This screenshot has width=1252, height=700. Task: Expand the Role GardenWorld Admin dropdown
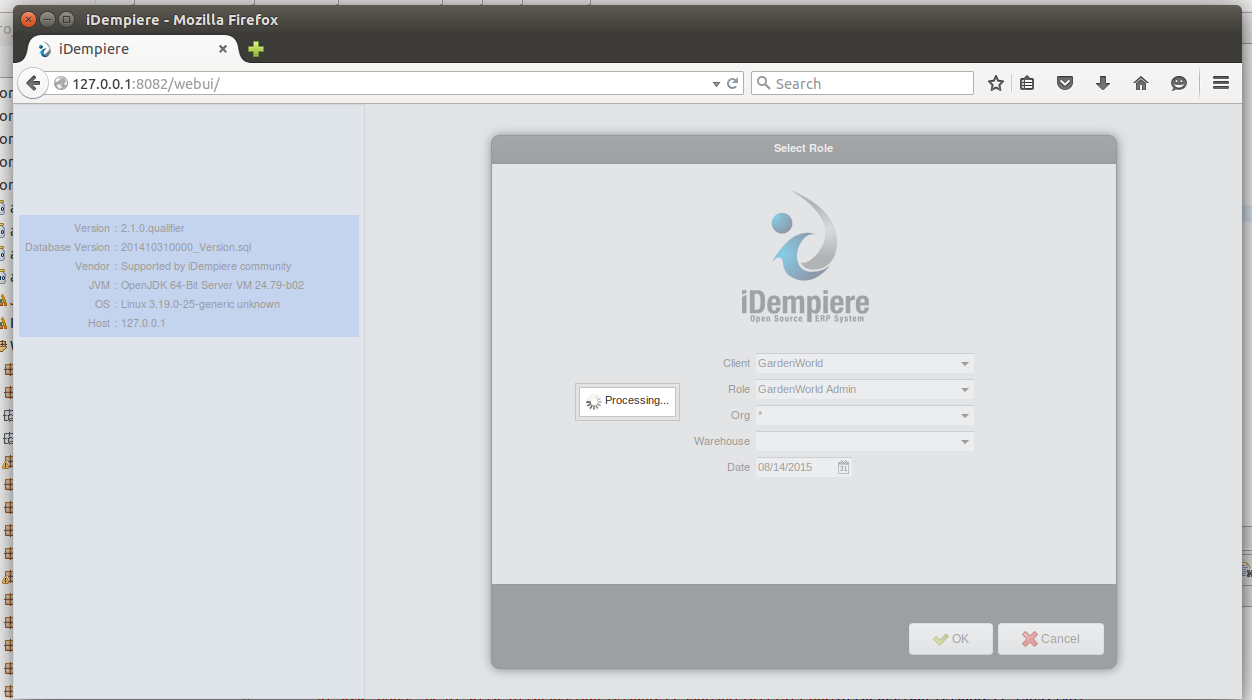tap(965, 390)
